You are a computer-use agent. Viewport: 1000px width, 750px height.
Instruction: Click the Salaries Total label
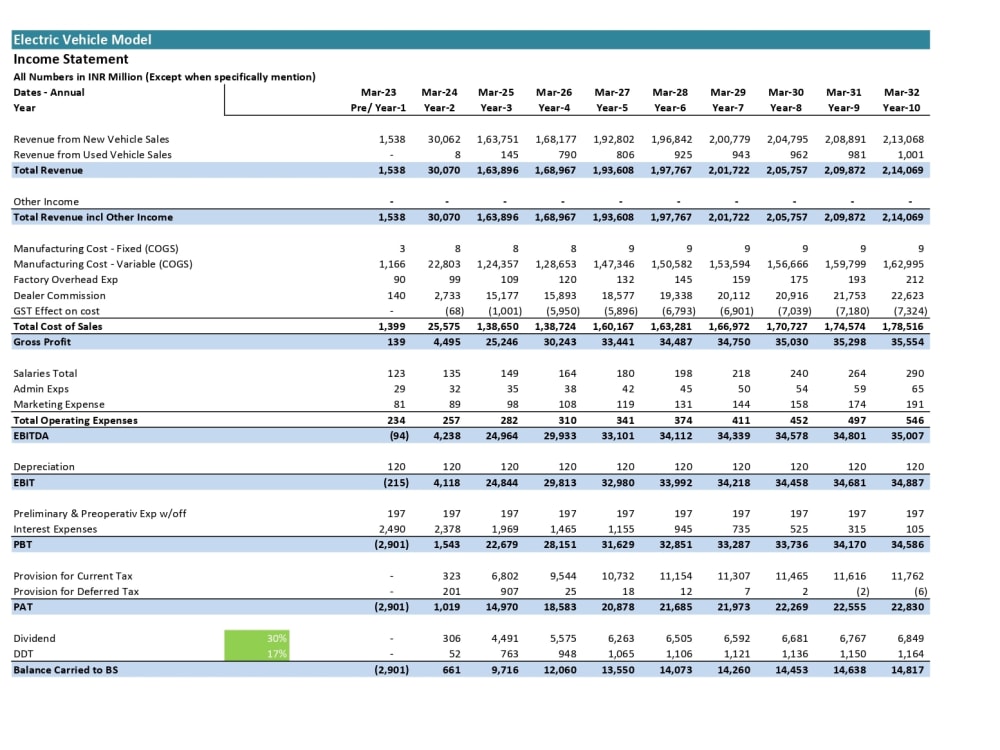(x=45, y=373)
